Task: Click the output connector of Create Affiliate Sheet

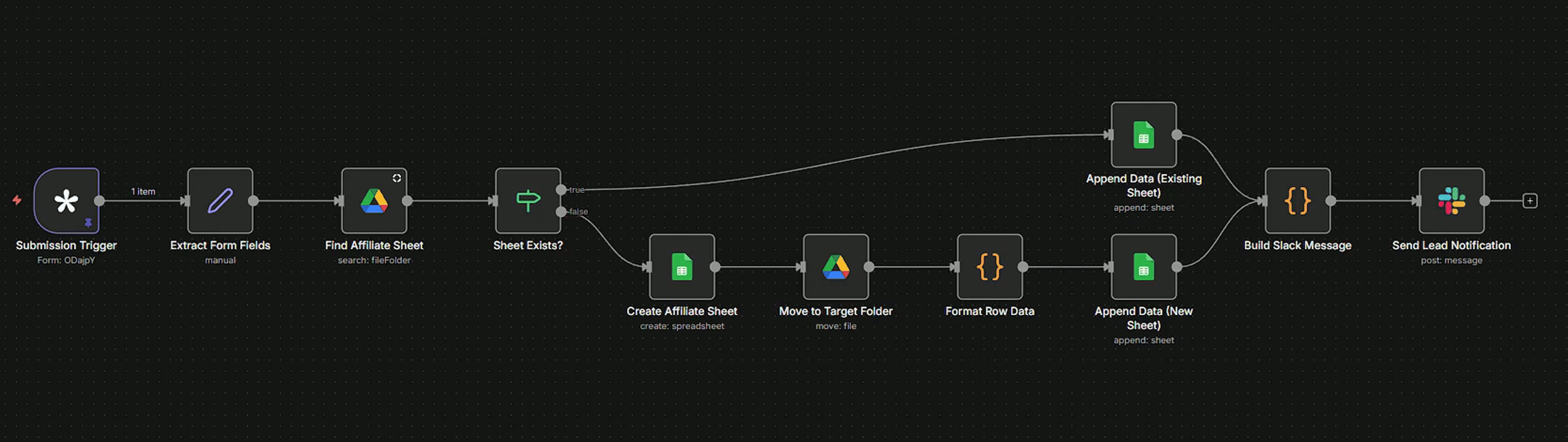Action: (x=715, y=267)
